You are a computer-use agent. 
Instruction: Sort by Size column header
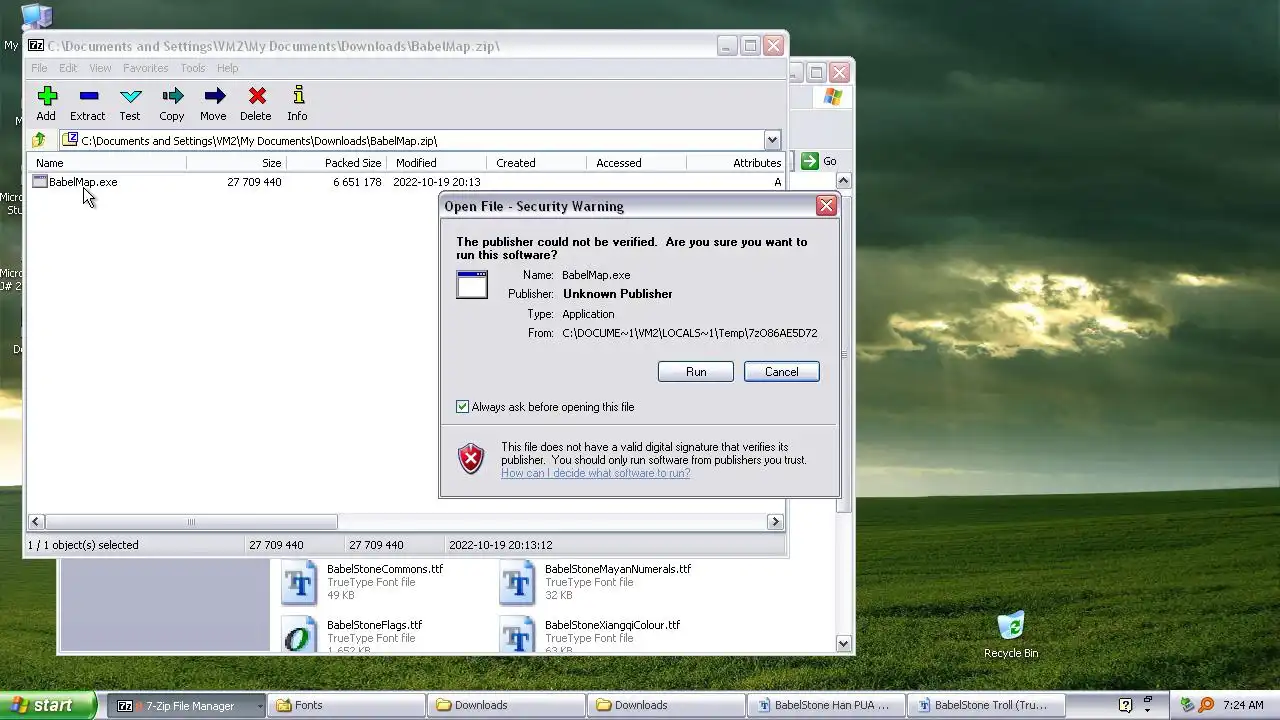pos(236,163)
